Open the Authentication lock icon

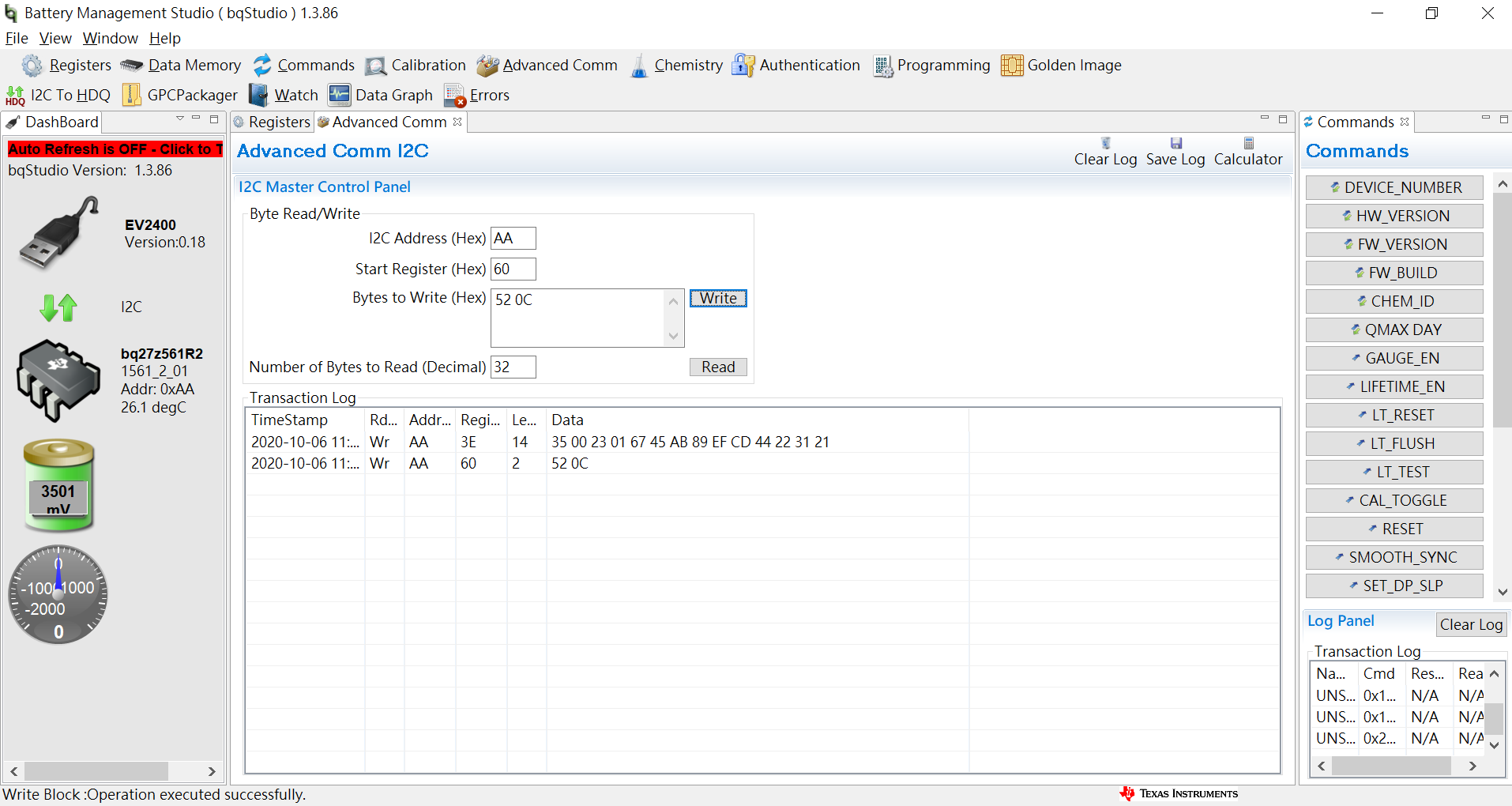pos(743,66)
